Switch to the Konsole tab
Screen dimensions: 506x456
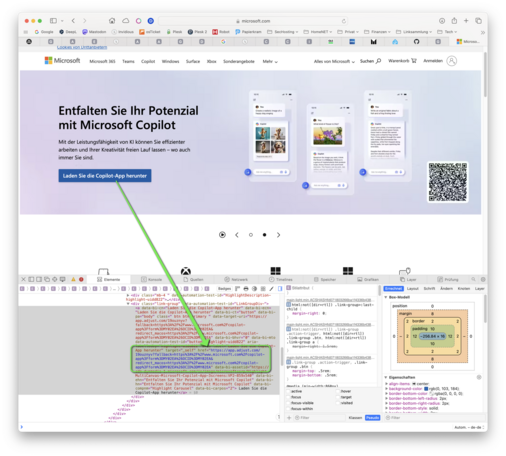(x=151, y=279)
